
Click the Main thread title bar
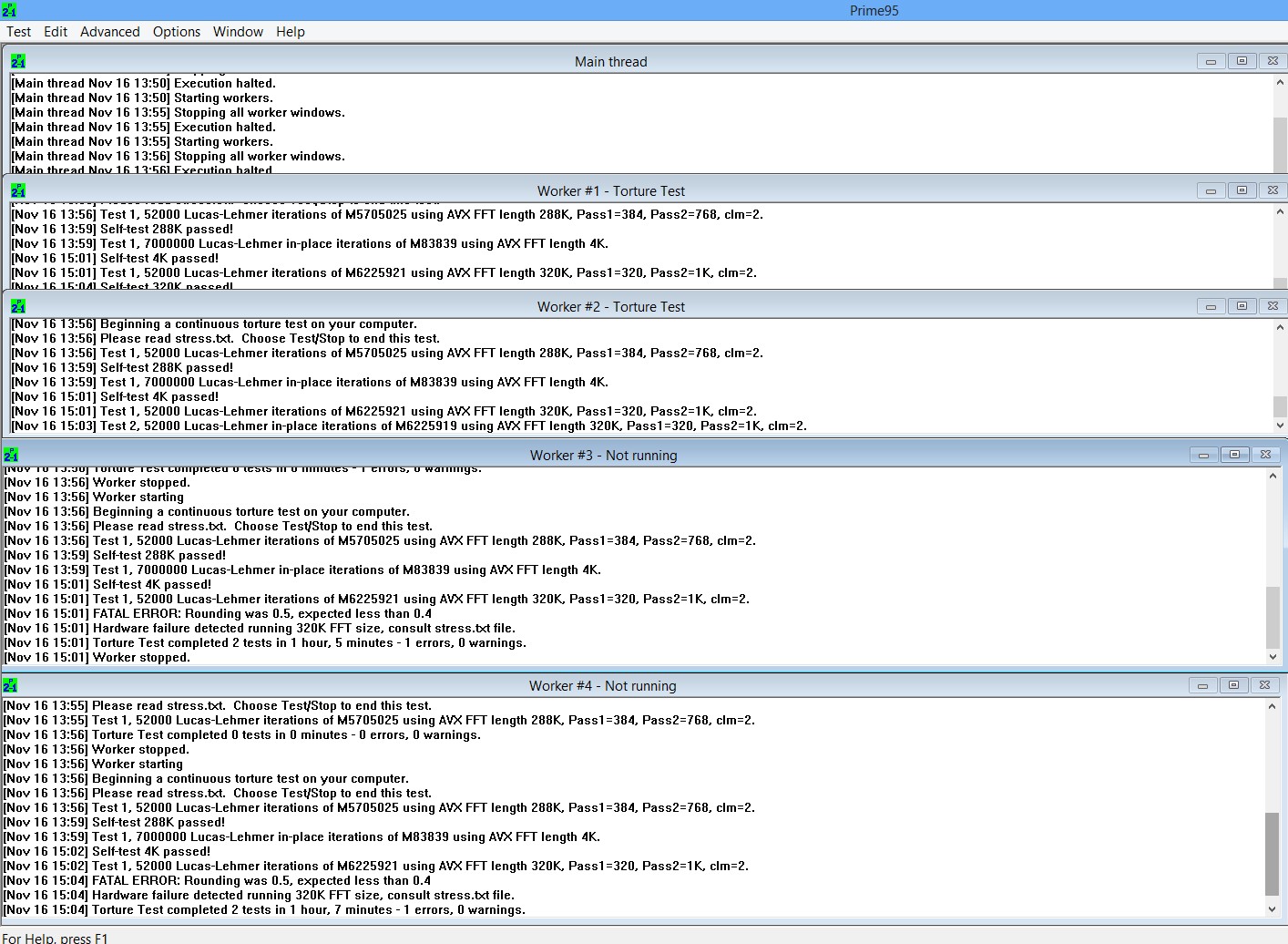pos(610,61)
